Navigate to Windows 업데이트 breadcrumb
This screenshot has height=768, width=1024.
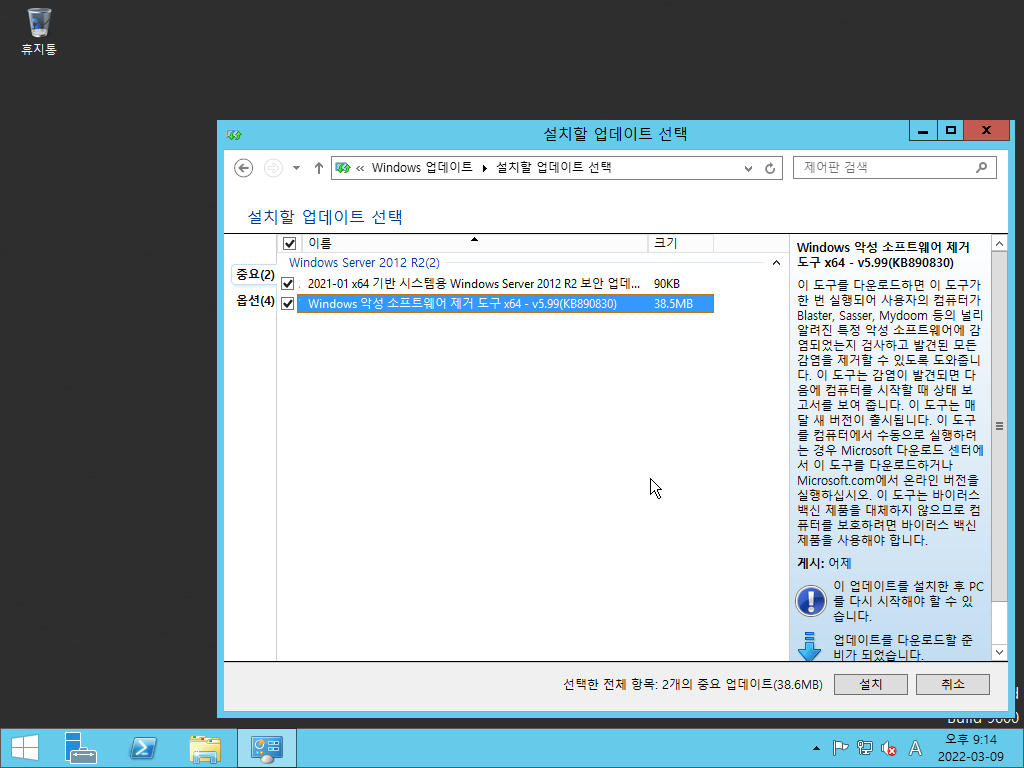tap(422, 168)
